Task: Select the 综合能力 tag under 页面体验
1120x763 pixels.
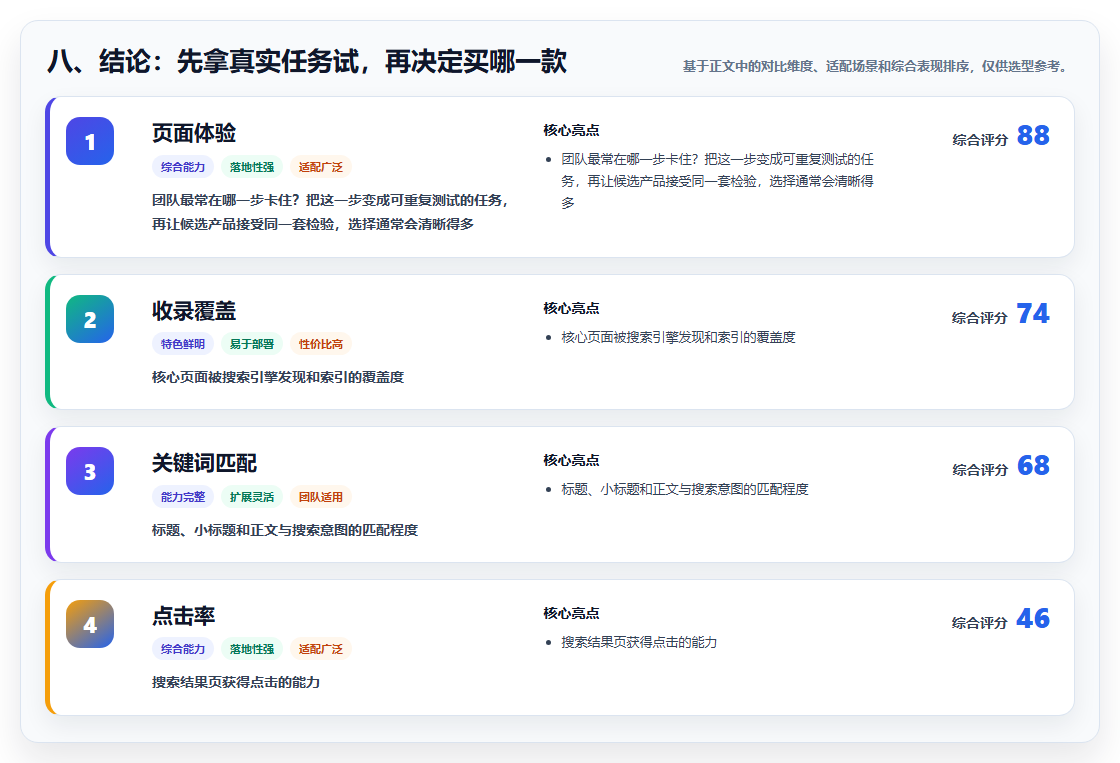Action: coord(183,166)
